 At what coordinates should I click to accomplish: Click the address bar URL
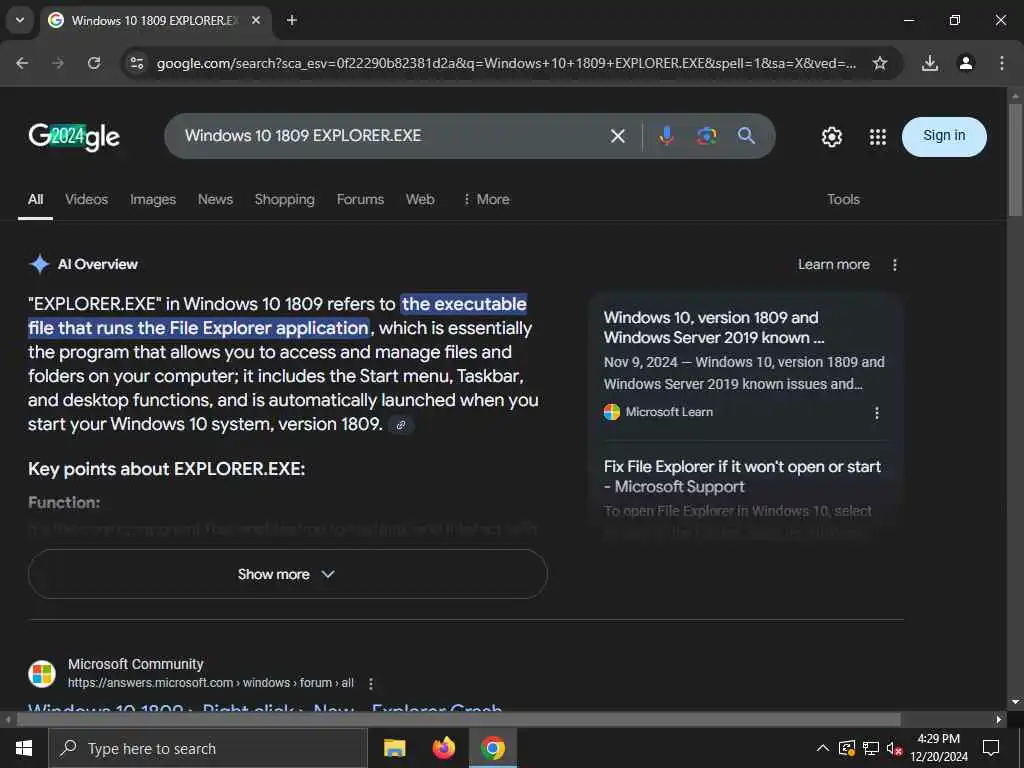(506, 63)
